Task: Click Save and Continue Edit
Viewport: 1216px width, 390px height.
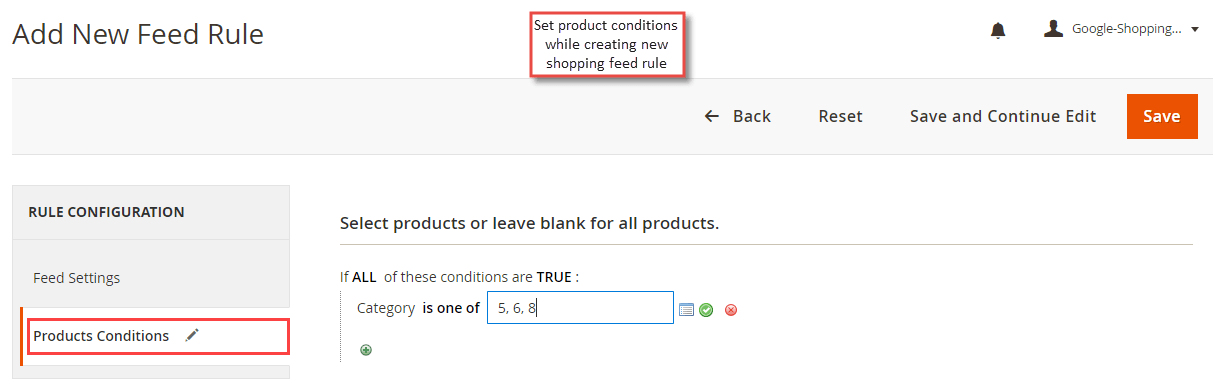Action: click(1003, 116)
